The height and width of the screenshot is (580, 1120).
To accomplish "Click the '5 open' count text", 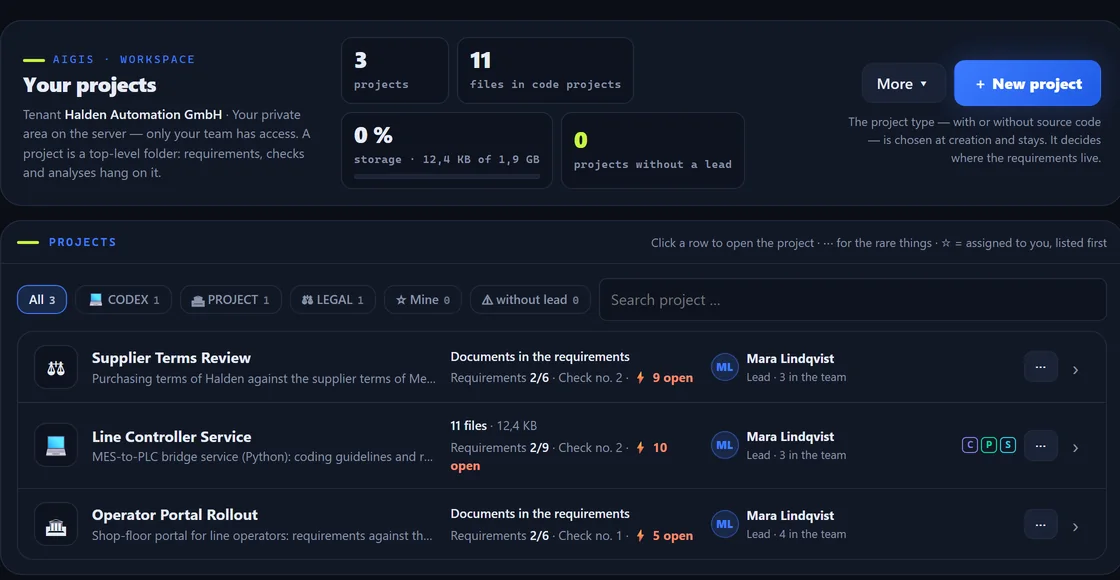I will (x=673, y=536).
